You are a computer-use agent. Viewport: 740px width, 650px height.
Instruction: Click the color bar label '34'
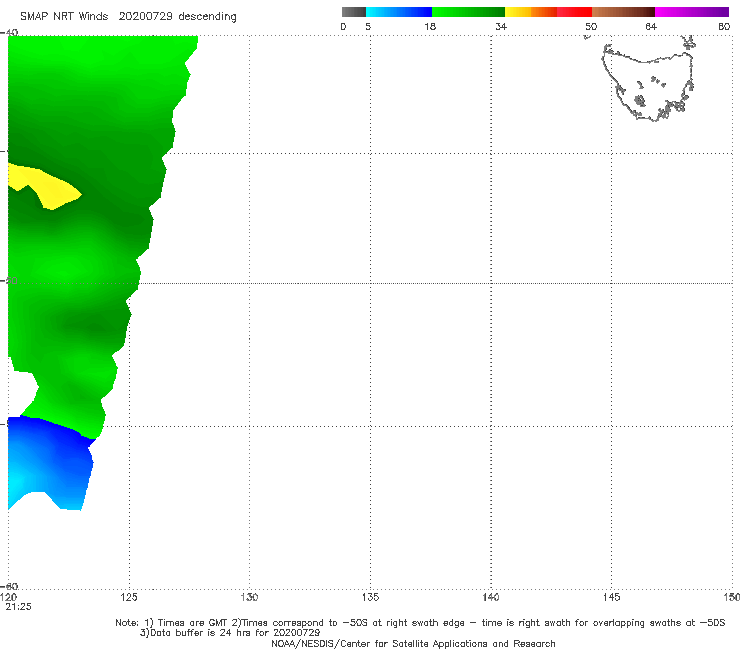501,27
